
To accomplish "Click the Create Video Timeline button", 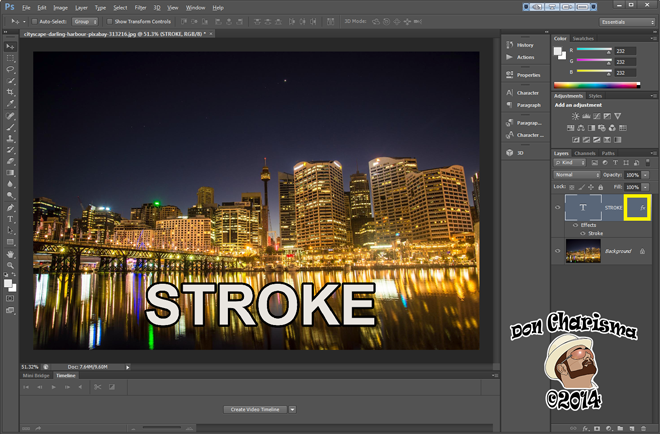I will point(255,409).
